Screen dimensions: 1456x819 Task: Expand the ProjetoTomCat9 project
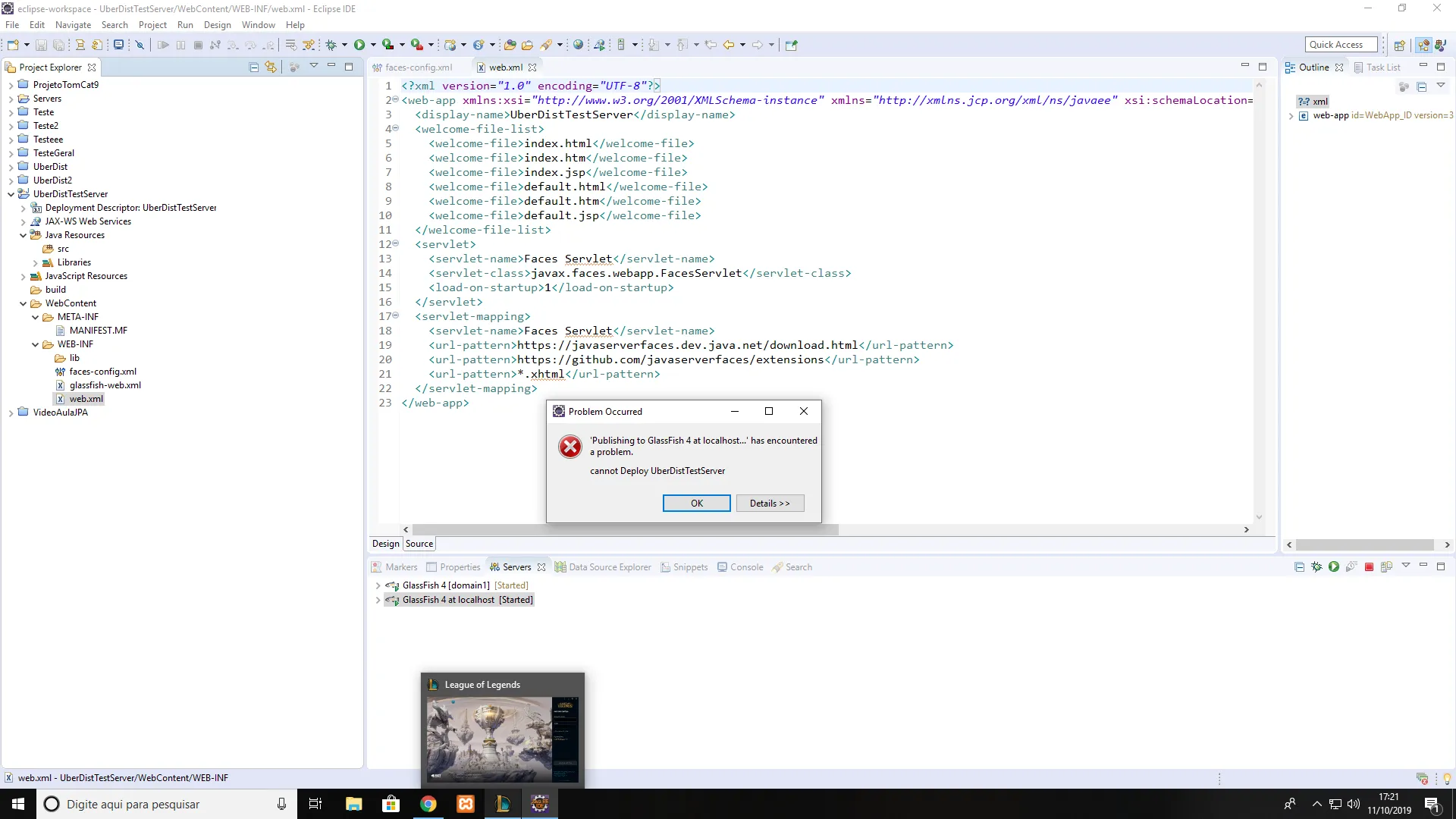(11, 85)
